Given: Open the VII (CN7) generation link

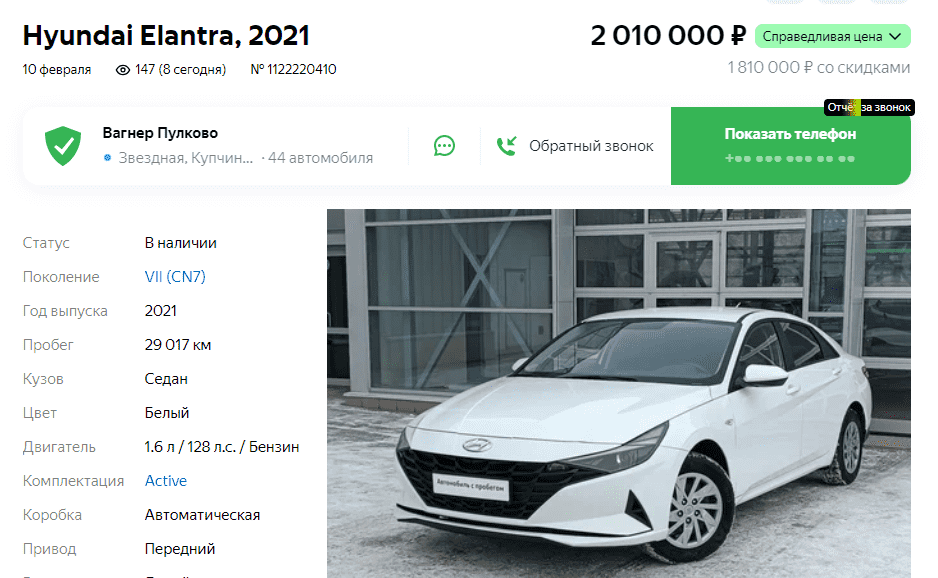Looking at the screenshot, I should click(x=175, y=276).
